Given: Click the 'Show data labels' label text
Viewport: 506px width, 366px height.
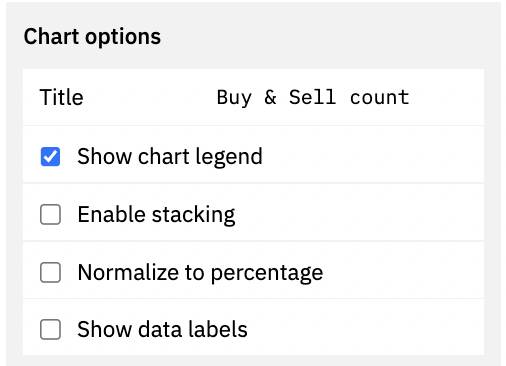Looking at the screenshot, I should click(162, 329).
